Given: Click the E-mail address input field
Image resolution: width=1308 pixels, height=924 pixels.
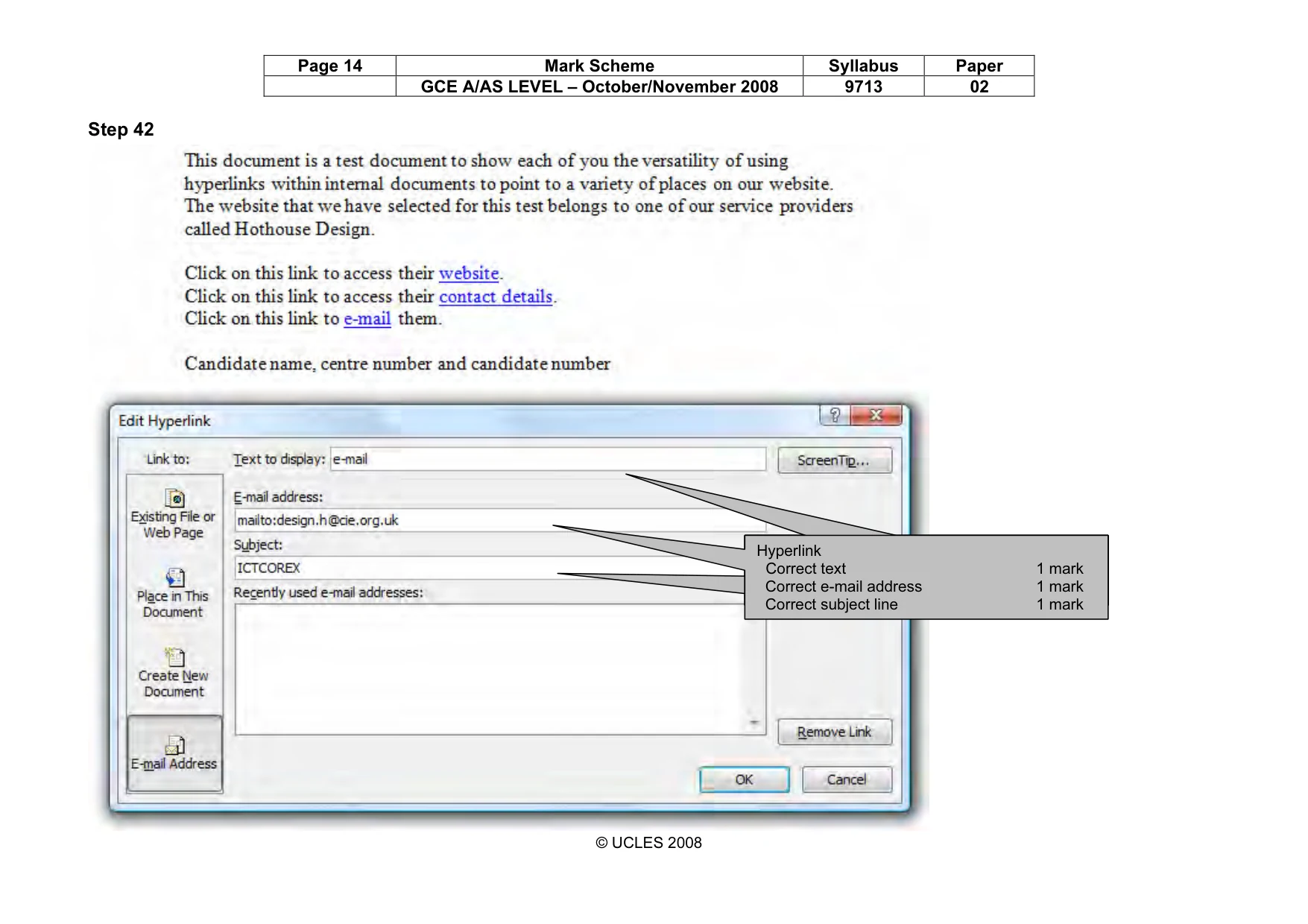Looking at the screenshot, I should (500, 520).
